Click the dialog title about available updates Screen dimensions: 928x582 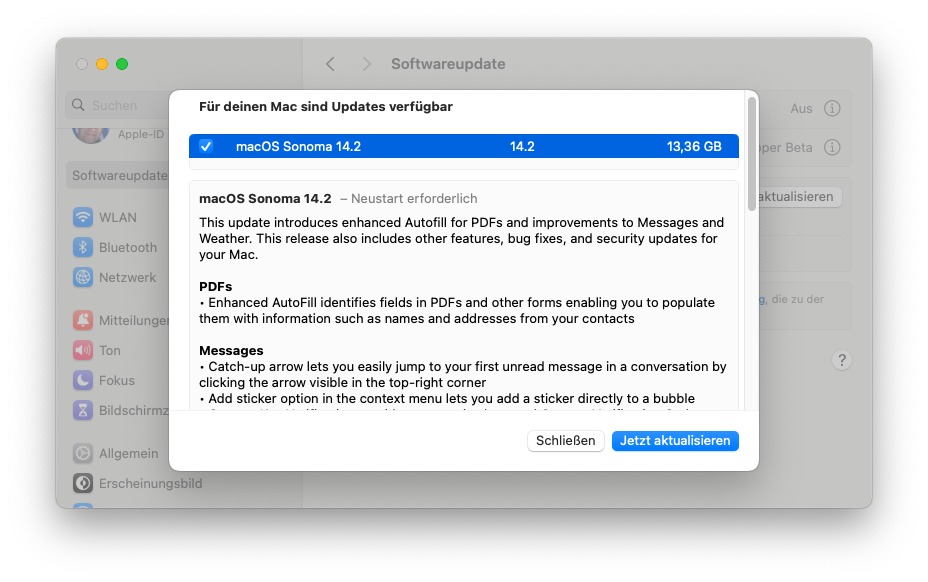coord(326,107)
